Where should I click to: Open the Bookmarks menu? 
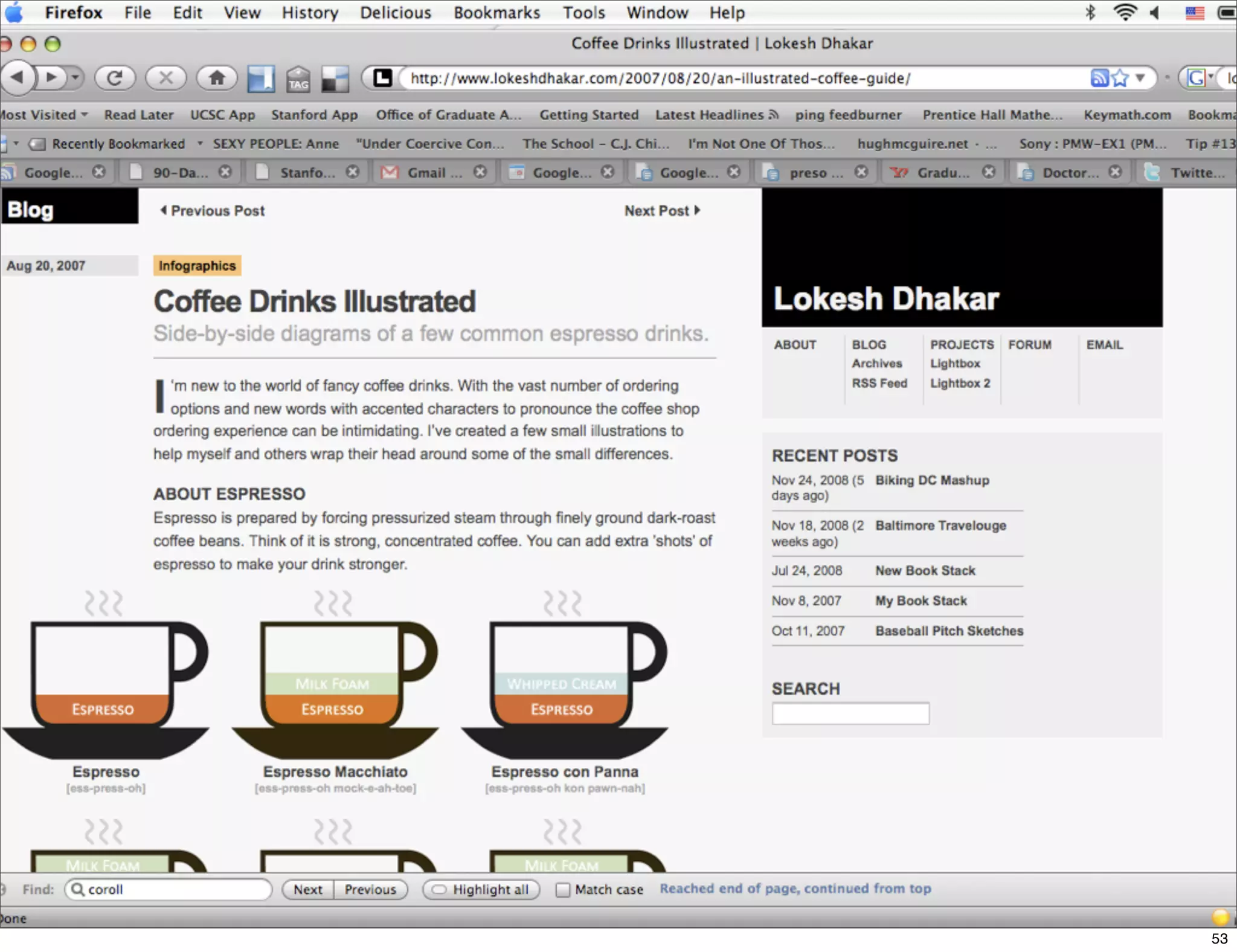496,12
